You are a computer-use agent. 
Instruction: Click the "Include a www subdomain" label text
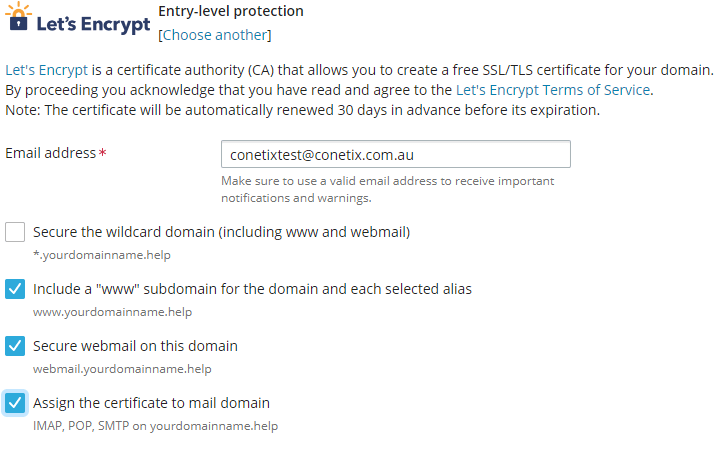[x=252, y=289]
